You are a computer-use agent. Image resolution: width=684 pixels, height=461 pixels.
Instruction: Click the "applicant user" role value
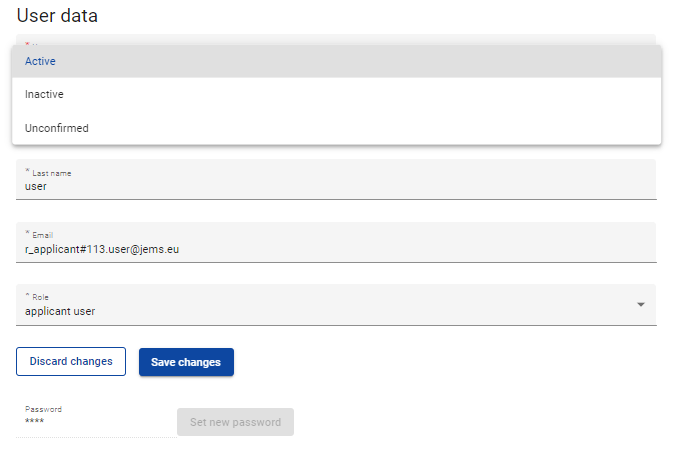60,311
